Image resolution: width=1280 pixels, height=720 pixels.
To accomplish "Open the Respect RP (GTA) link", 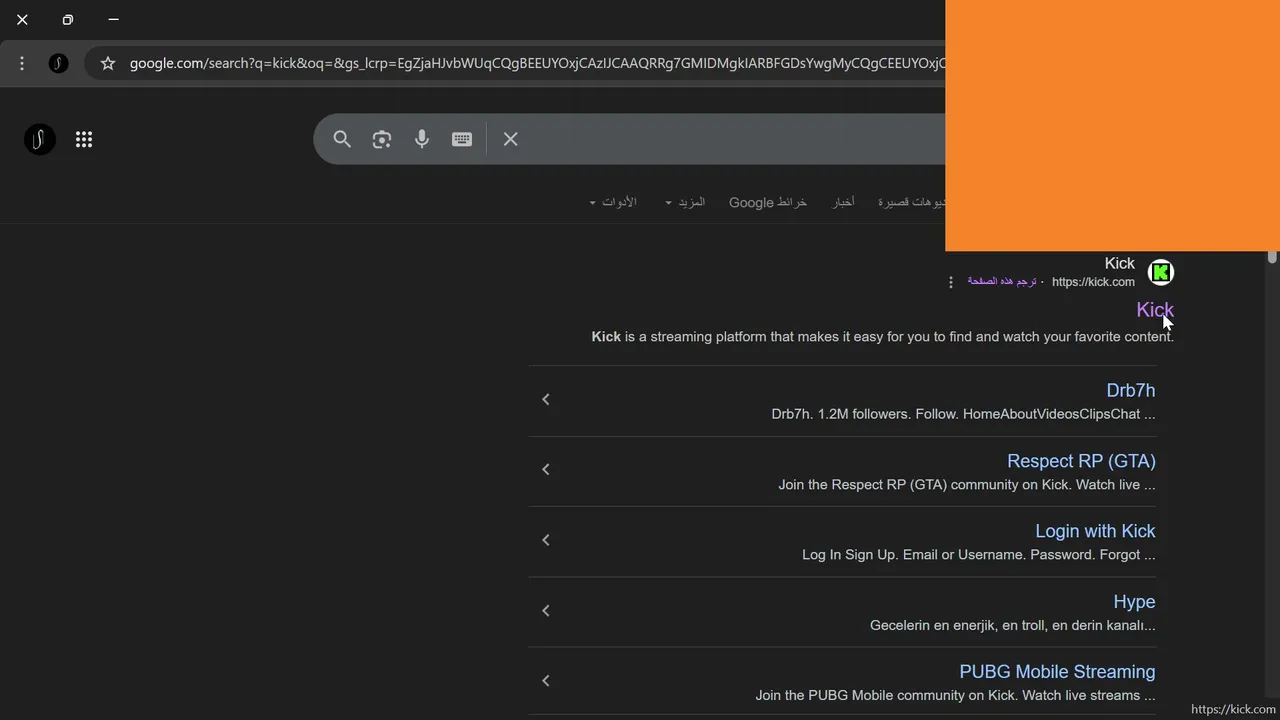I will (1081, 461).
